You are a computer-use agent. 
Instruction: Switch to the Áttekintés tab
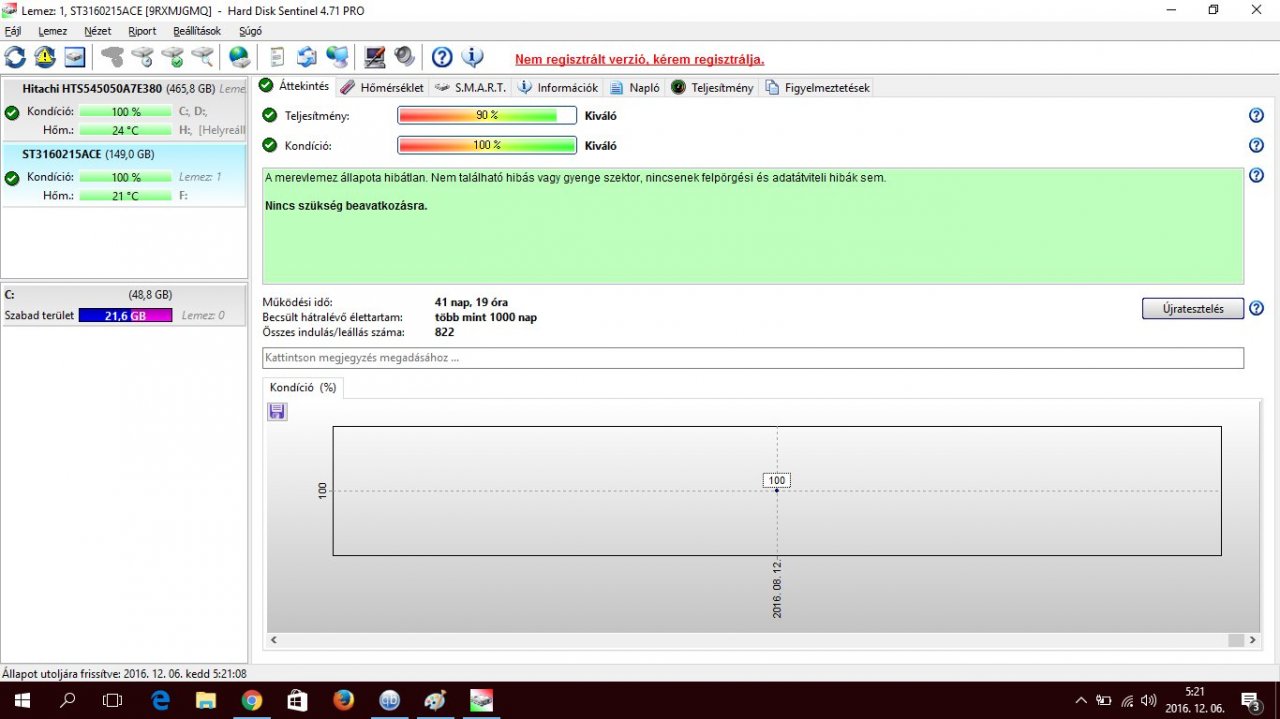pyautogui.click(x=294, y=86)
